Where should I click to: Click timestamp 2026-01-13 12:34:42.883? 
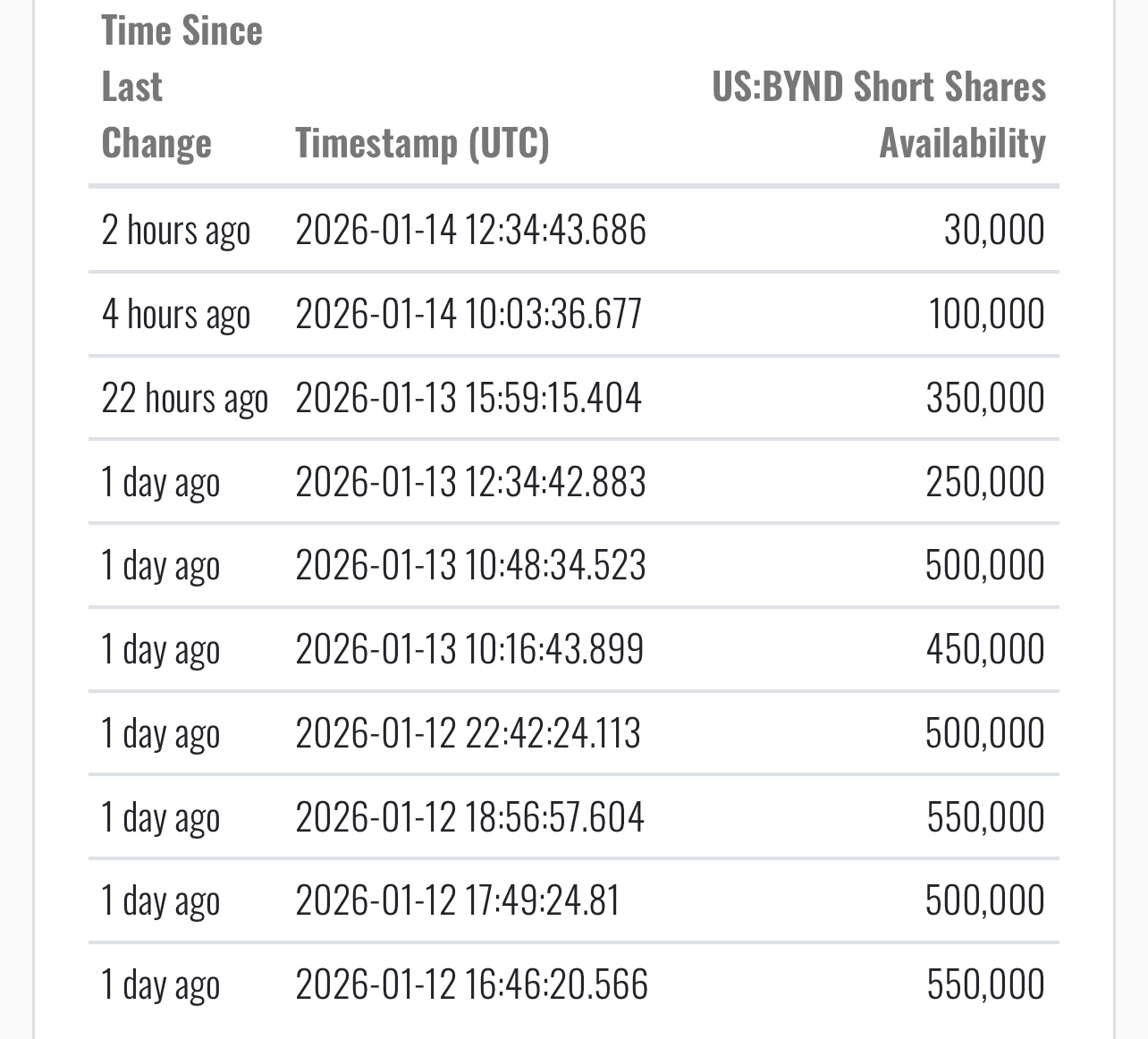[470, 482]
